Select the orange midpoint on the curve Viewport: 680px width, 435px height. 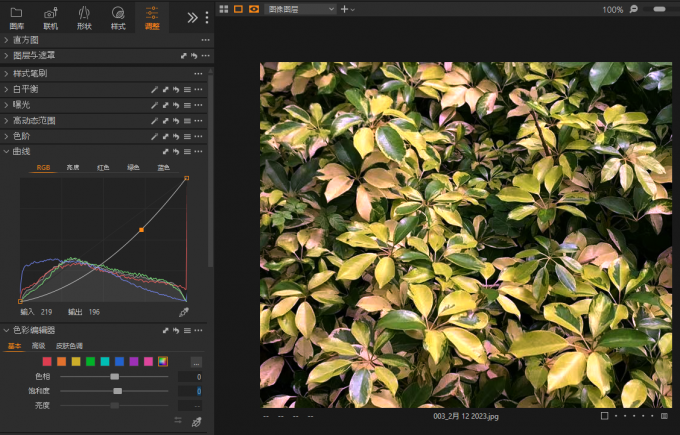point(141,230)
